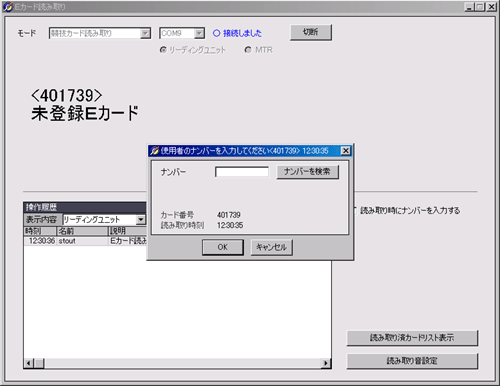500x386 pixels.
Task: Click the 時刻 column header
Action: point(40,231)
